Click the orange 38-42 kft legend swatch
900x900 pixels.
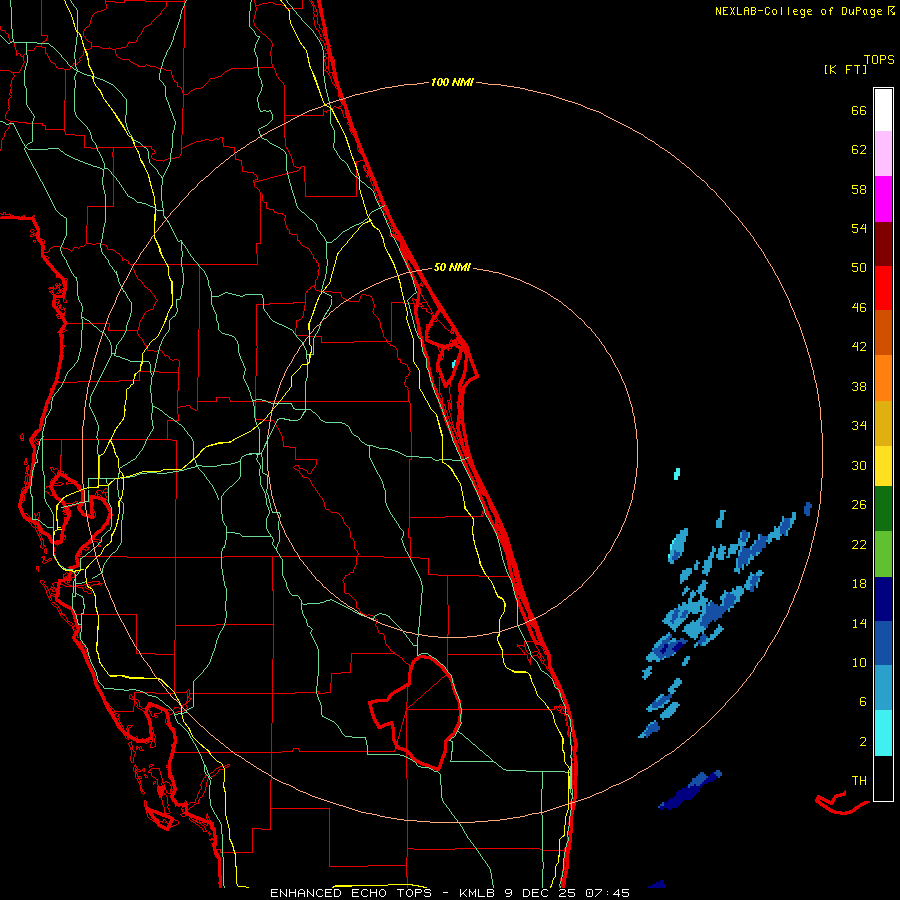coord(883,378)
